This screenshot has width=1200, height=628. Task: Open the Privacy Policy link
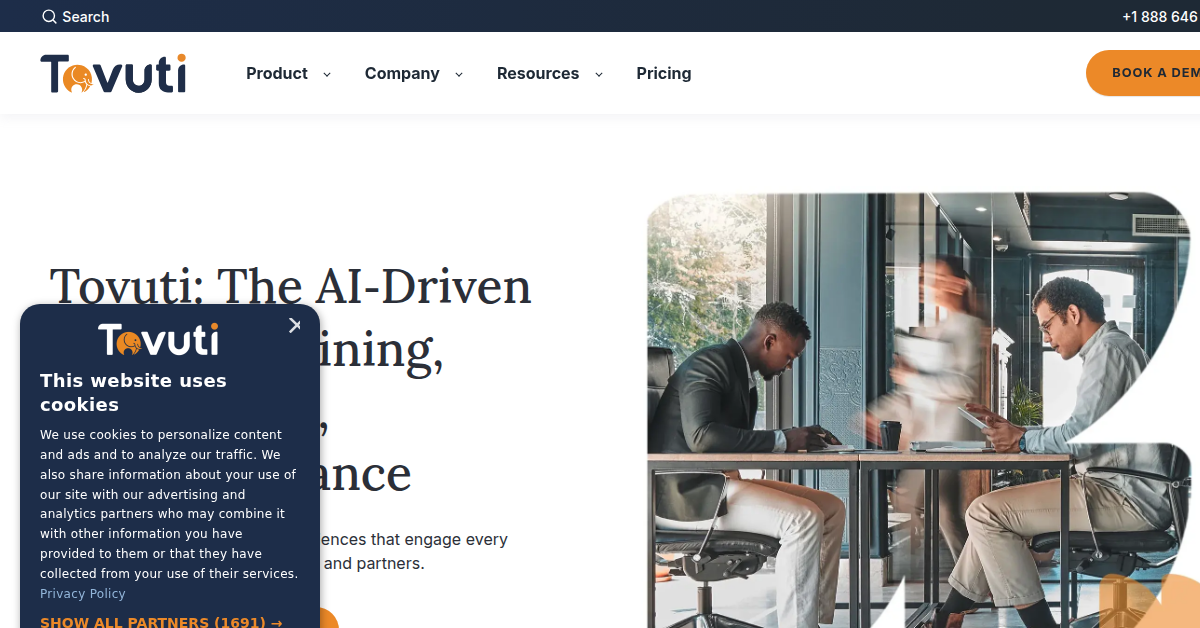[83, 593]
